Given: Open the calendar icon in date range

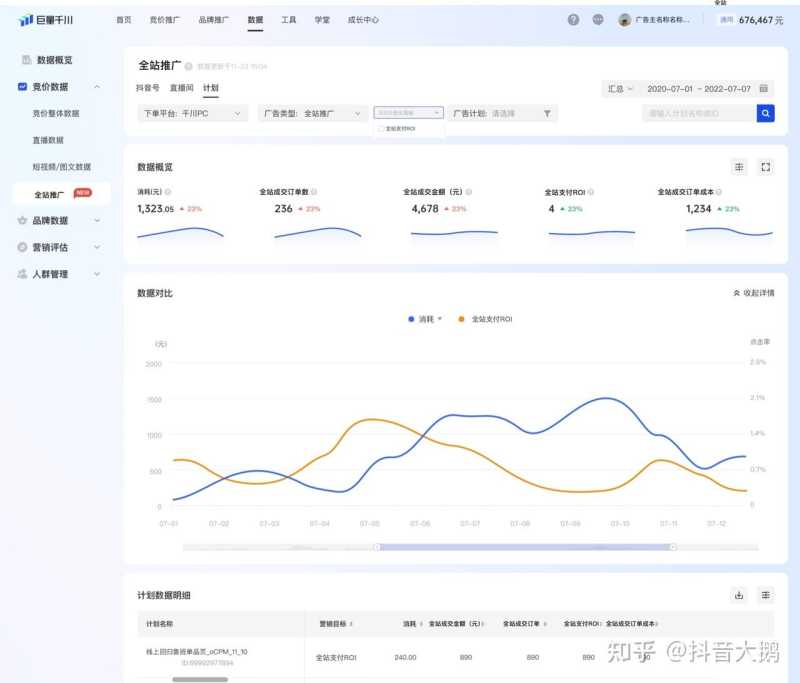Looking at the screenshot, I should tap(764, 88).
